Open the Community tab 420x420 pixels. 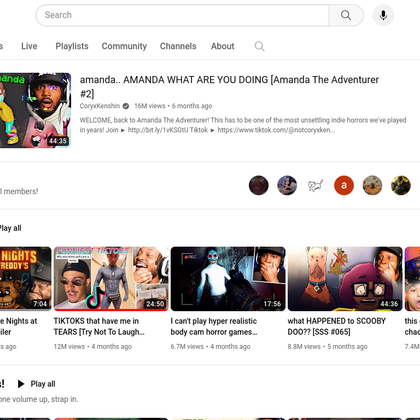124,46
